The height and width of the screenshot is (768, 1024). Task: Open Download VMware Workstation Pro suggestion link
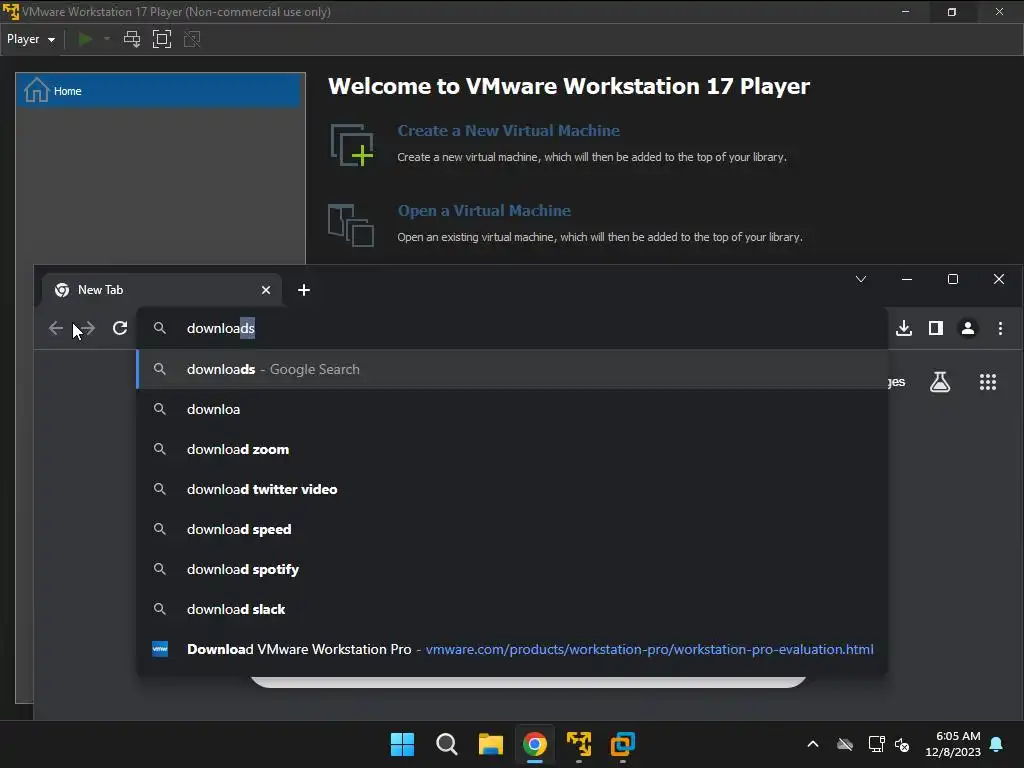tap(511, 649)
